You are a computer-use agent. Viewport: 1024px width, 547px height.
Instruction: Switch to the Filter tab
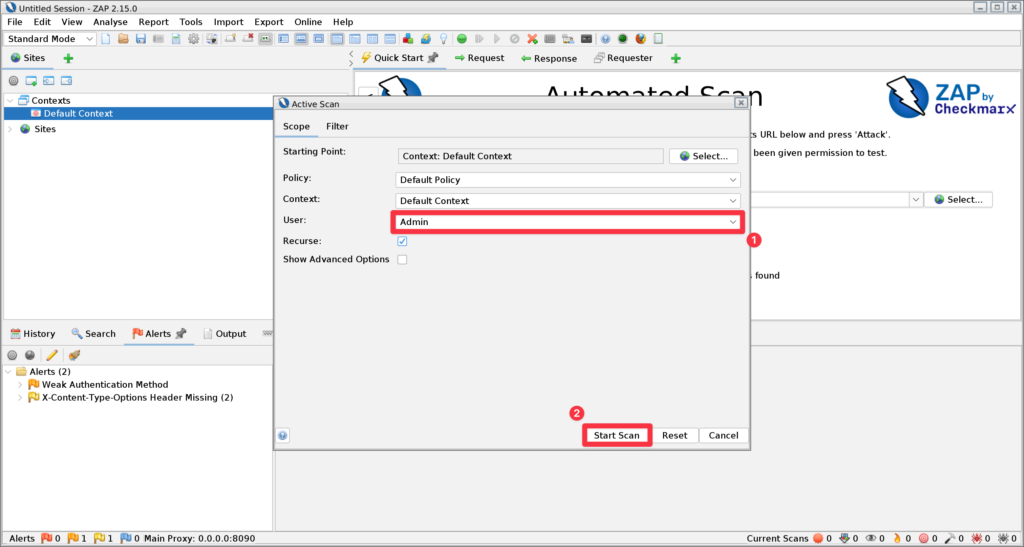[x=337, y=126]
